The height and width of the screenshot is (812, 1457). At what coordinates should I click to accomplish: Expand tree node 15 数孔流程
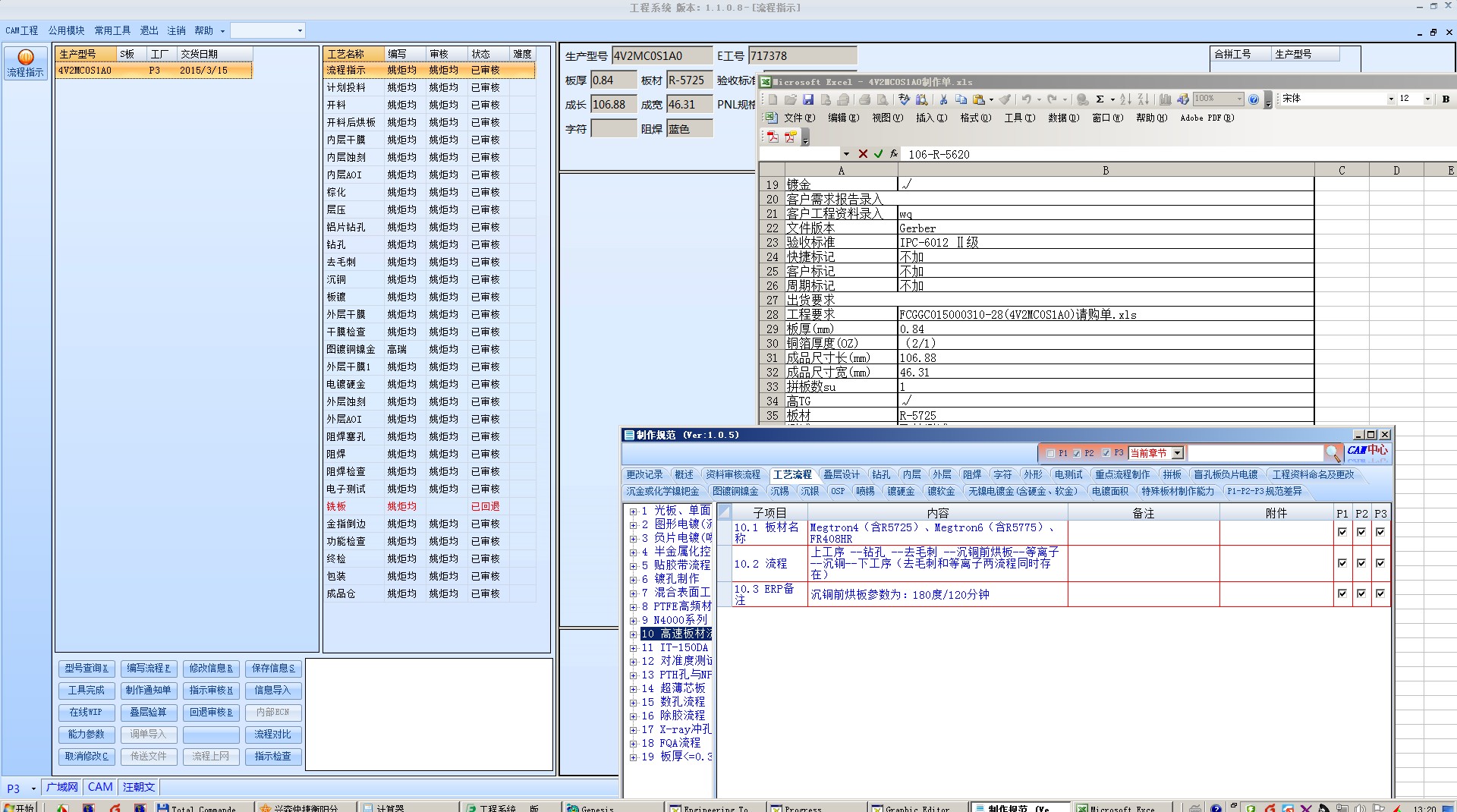tap(633, 703)
